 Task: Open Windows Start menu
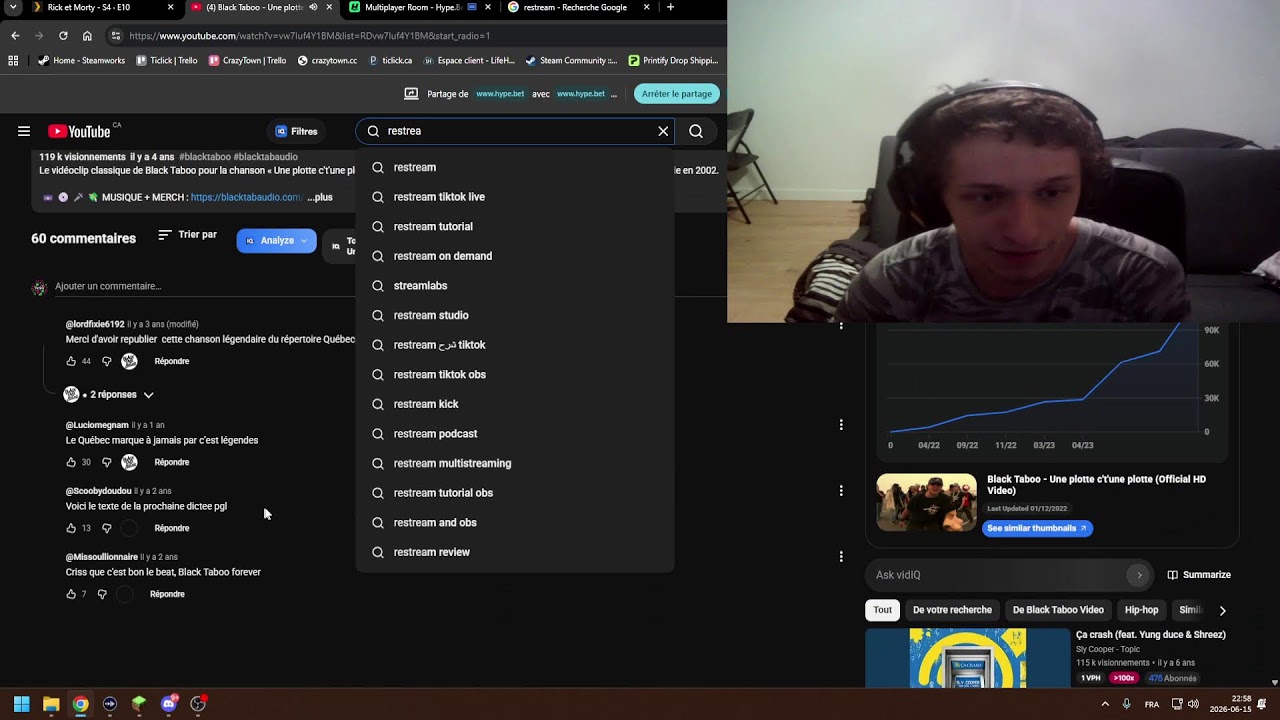click(x=21, y=704)
